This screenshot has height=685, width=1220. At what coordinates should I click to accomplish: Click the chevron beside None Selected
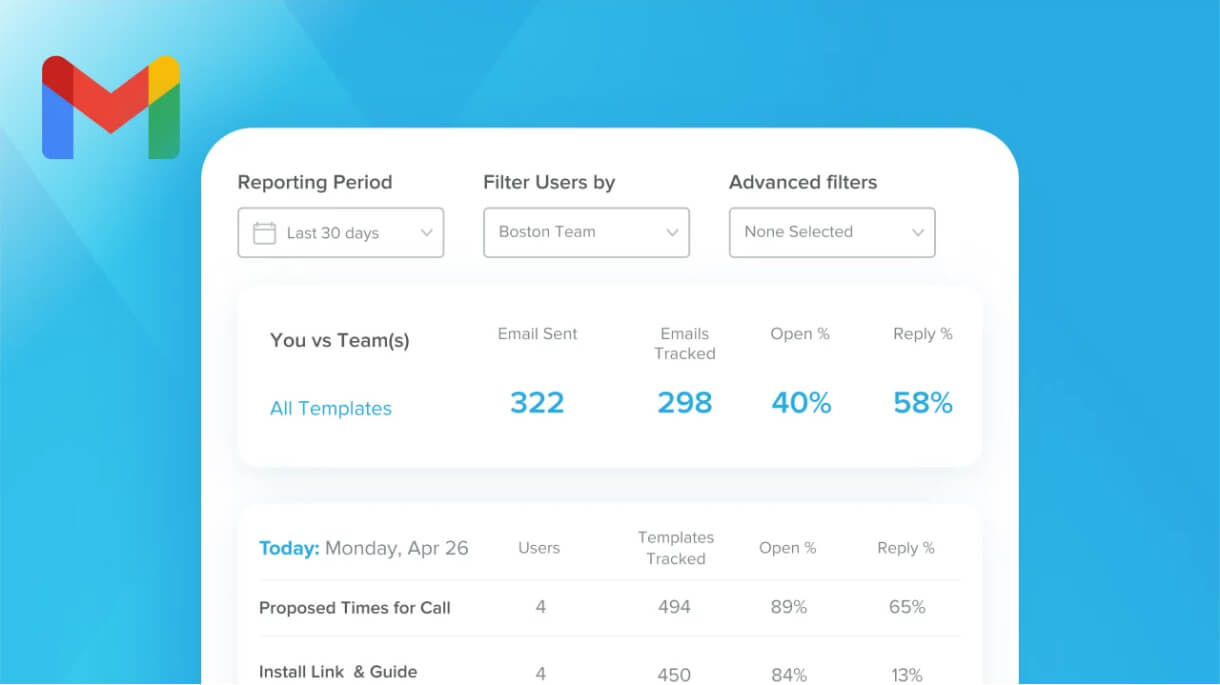(x=918, y=233)
